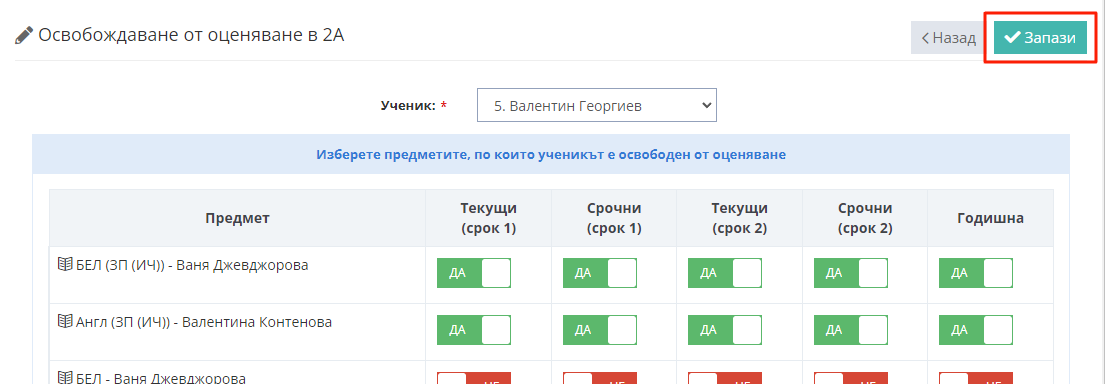1105x384 pixels.
Task: Toggle Текущи (срок 1) for БЕЛ (ЗП (ИЧ))
Action: point(474,273)
